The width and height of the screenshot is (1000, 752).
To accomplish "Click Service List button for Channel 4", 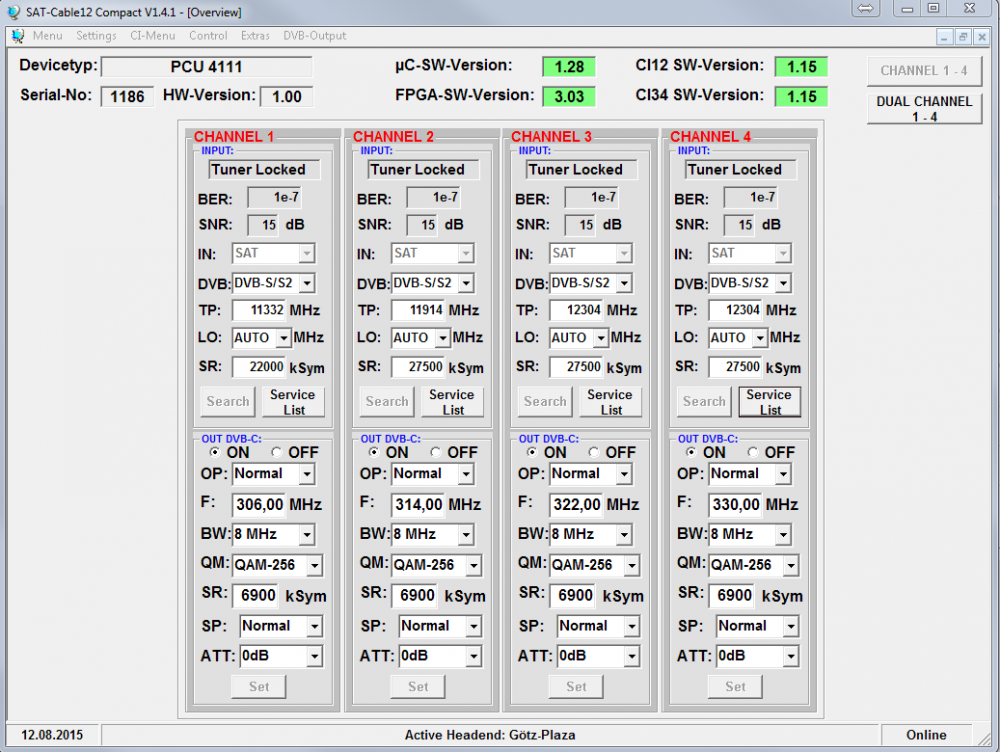I will click(769, 402).
